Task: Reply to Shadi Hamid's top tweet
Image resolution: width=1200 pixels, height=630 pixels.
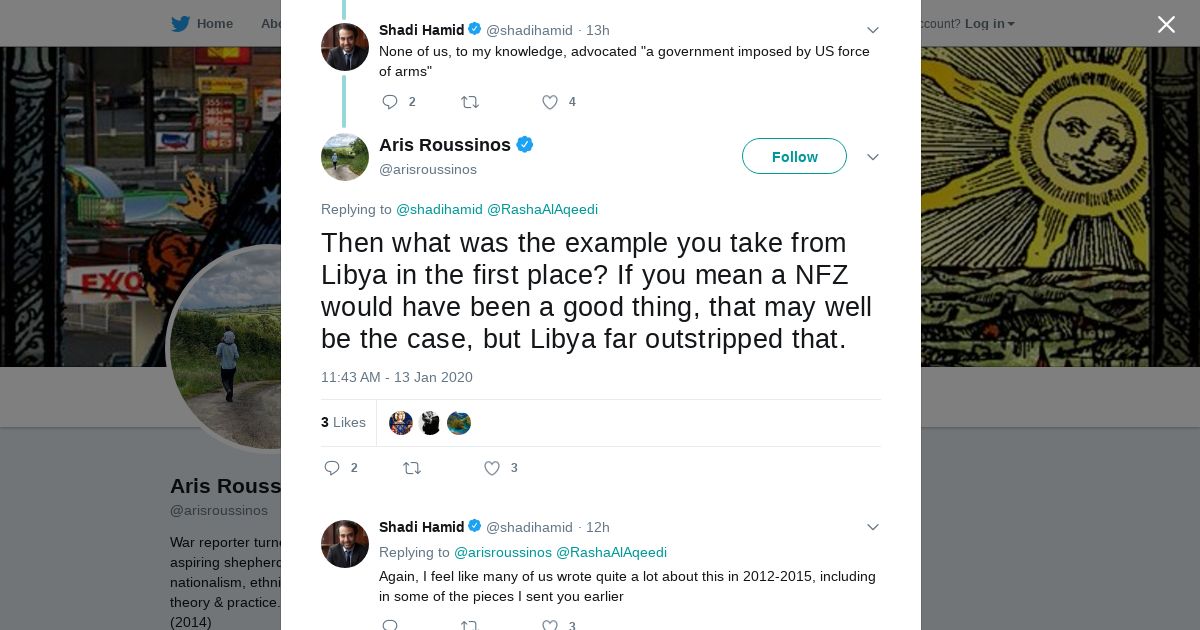Action: pos(390,102)
